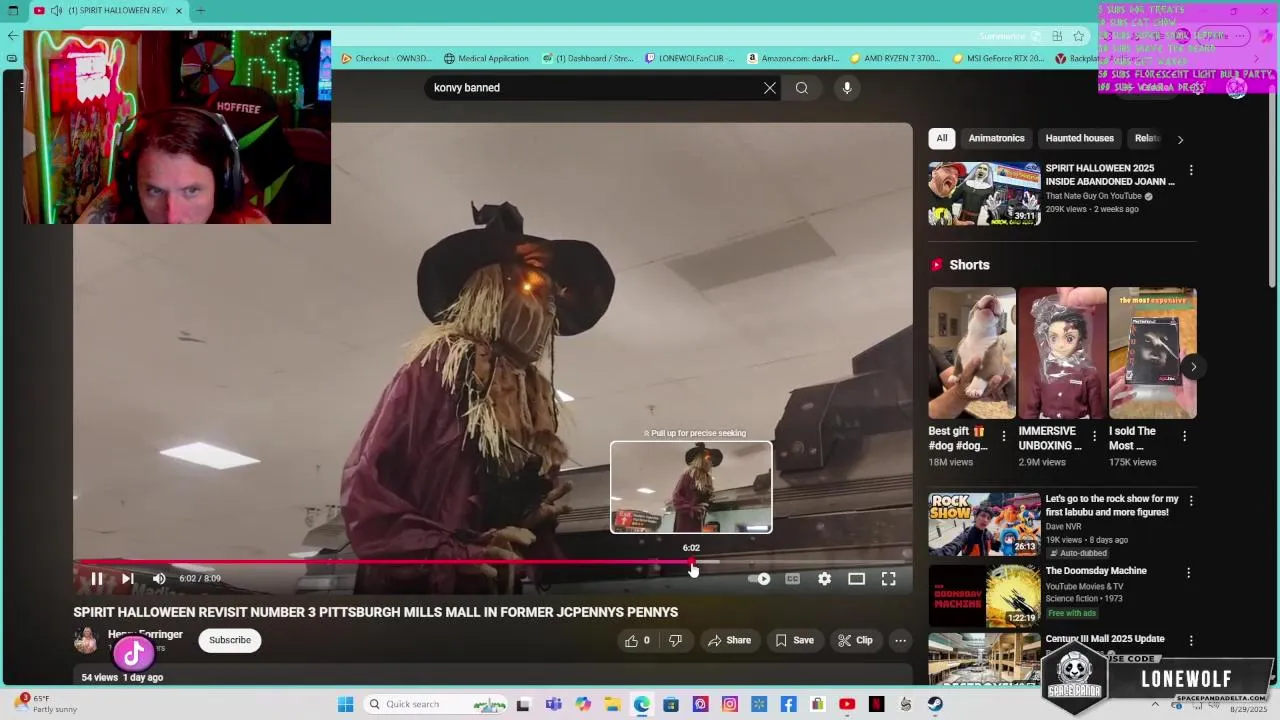
Task: Click the YouTube search magnifier button
Action: (x=802, y=88)
